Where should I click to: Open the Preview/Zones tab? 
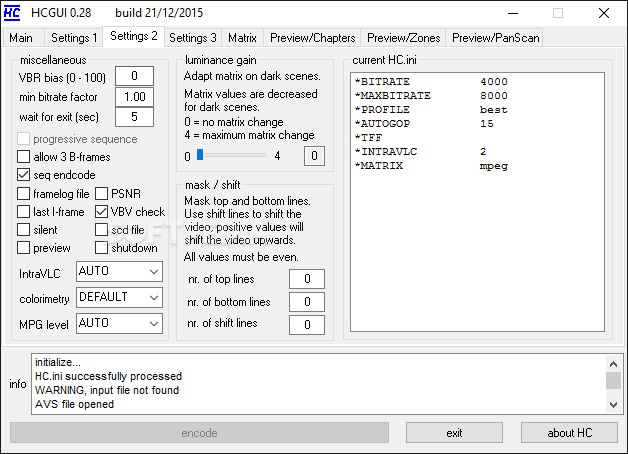(x=403, y=38)
